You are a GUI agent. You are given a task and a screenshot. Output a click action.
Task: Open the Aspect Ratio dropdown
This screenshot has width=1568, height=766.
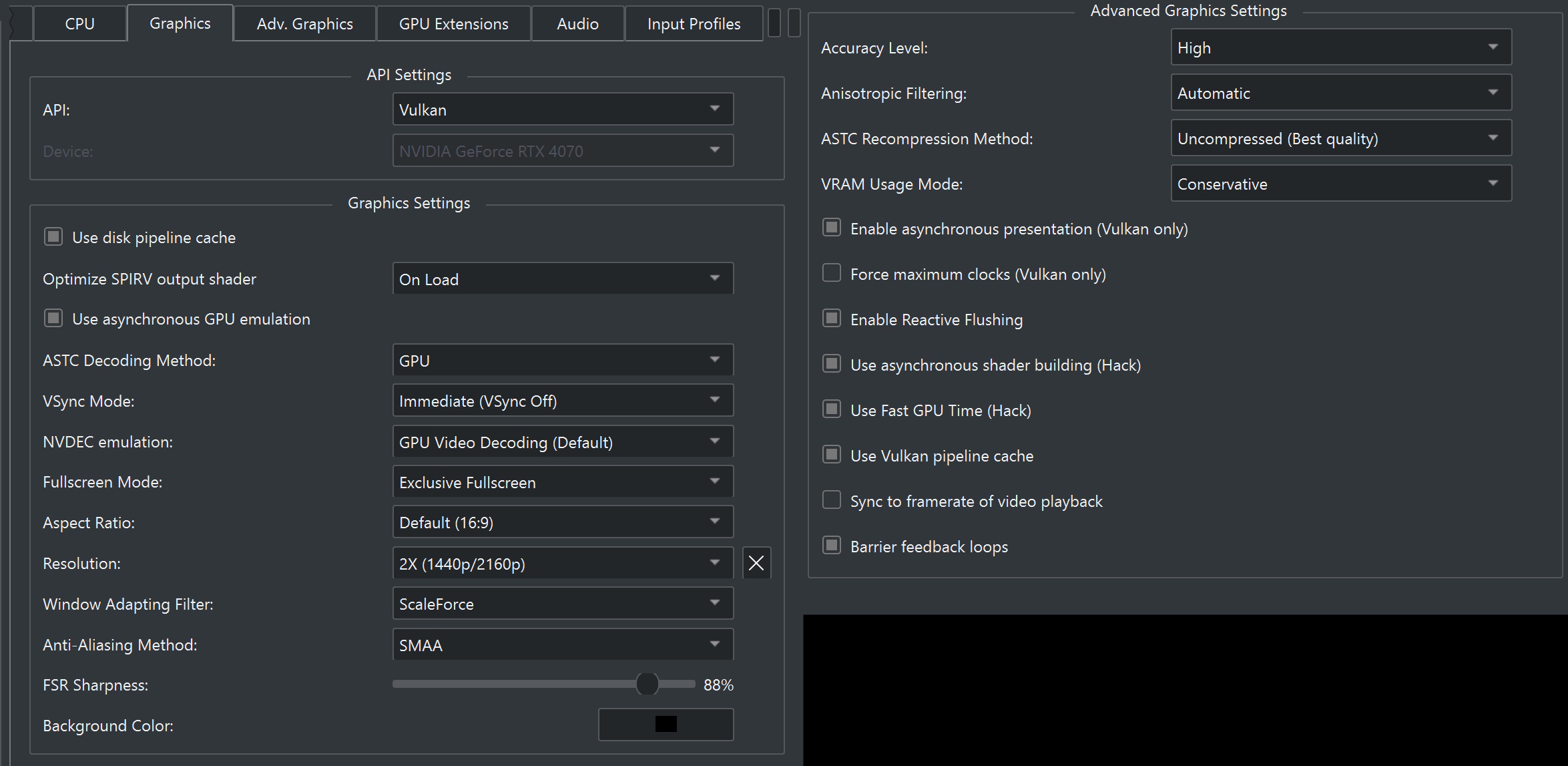click(563, 522)
